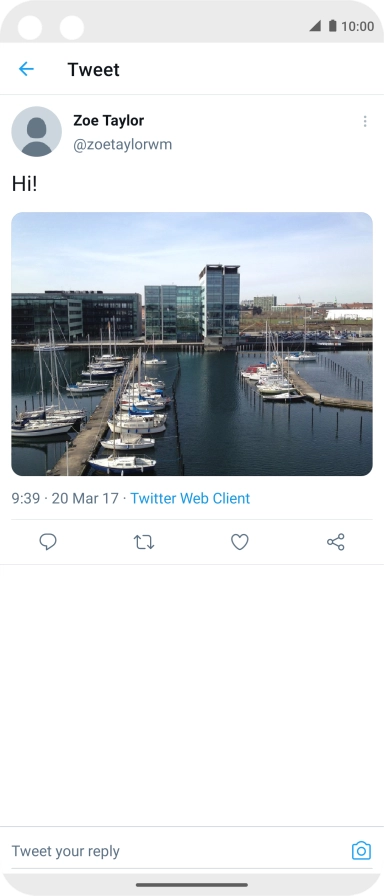Open the marina photo attached to the tweet

click(x=192, y=344)
